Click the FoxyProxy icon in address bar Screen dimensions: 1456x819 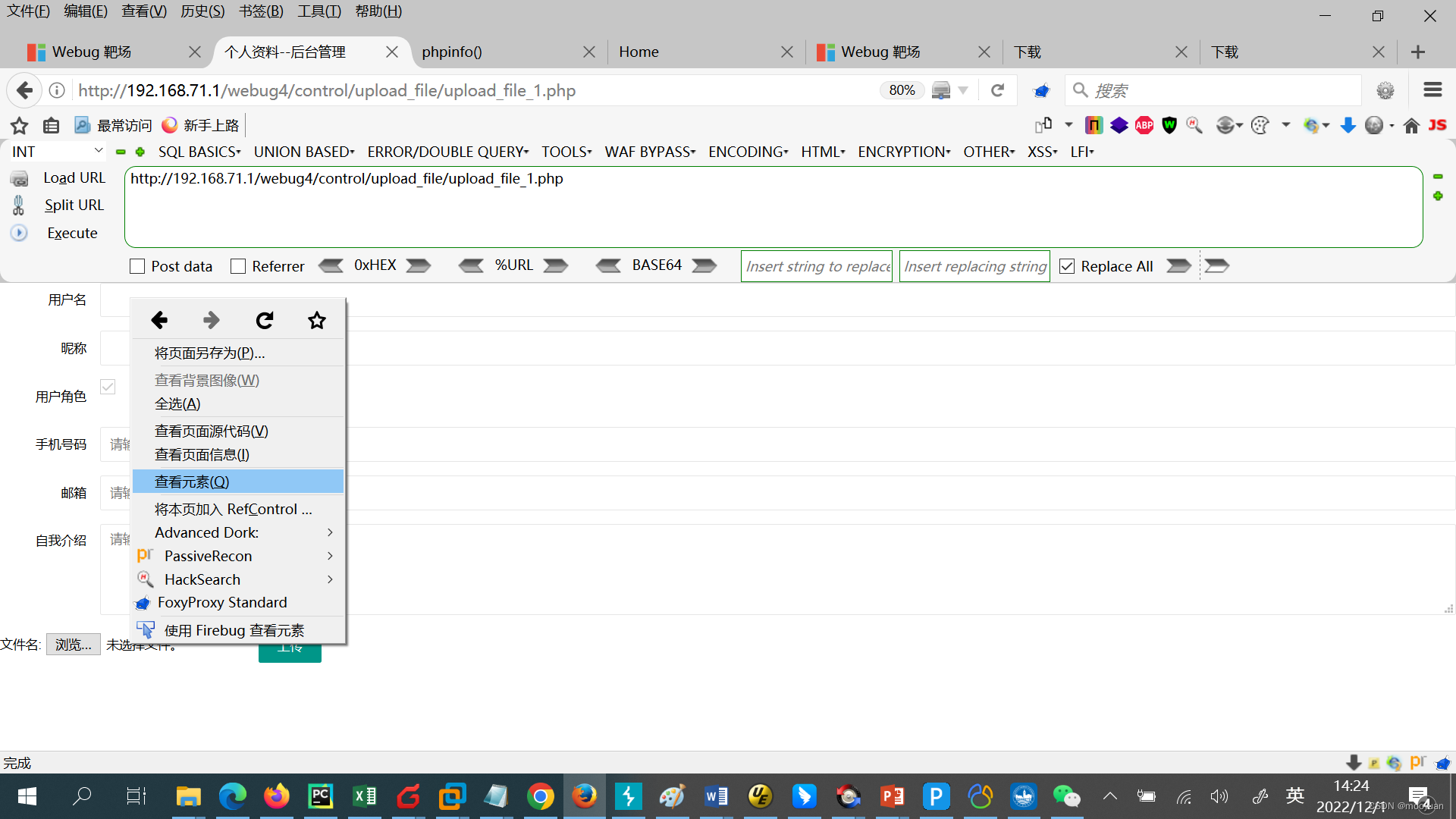[x=1041, y=91]
